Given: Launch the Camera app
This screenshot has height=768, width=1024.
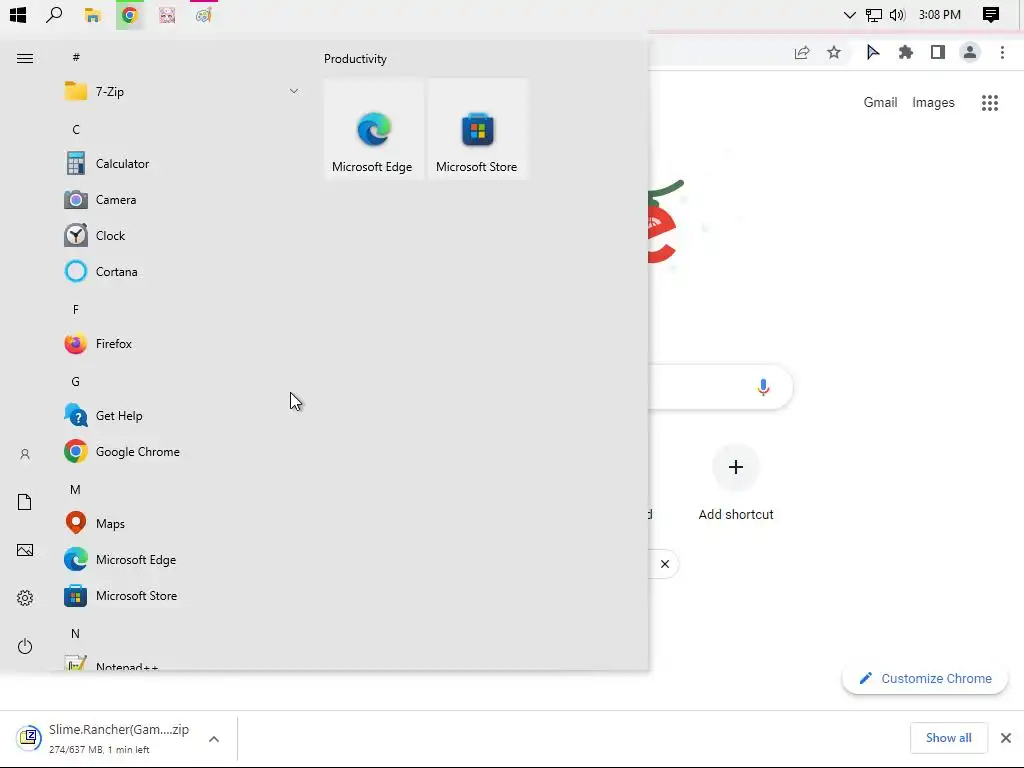Looking at the screenshot, I should (182, 200).
